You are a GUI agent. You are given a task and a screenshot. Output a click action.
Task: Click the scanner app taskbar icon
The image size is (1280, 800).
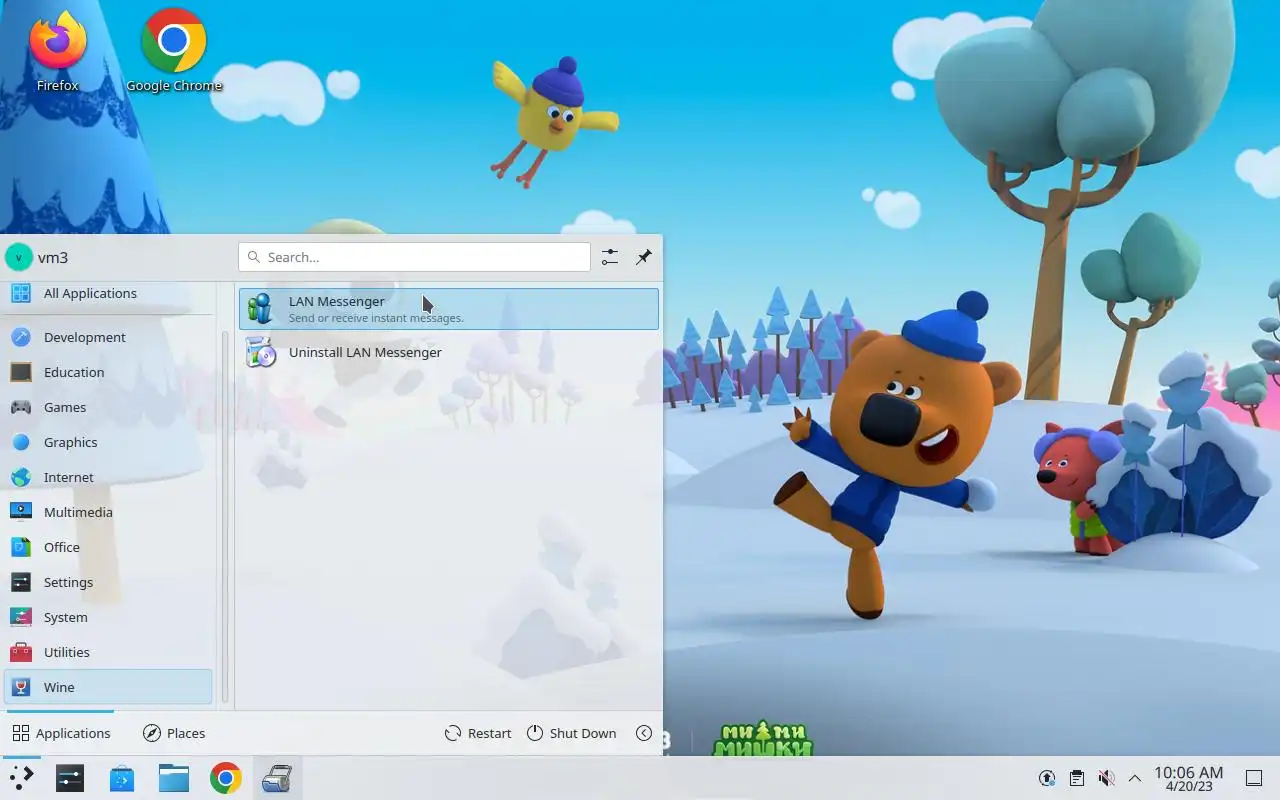tap(277, 778)
